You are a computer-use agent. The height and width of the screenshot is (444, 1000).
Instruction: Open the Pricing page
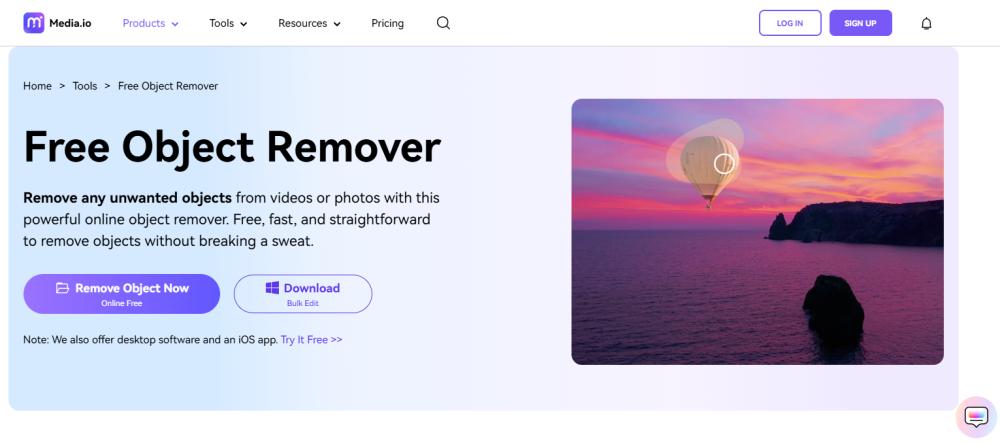(387, 23)
